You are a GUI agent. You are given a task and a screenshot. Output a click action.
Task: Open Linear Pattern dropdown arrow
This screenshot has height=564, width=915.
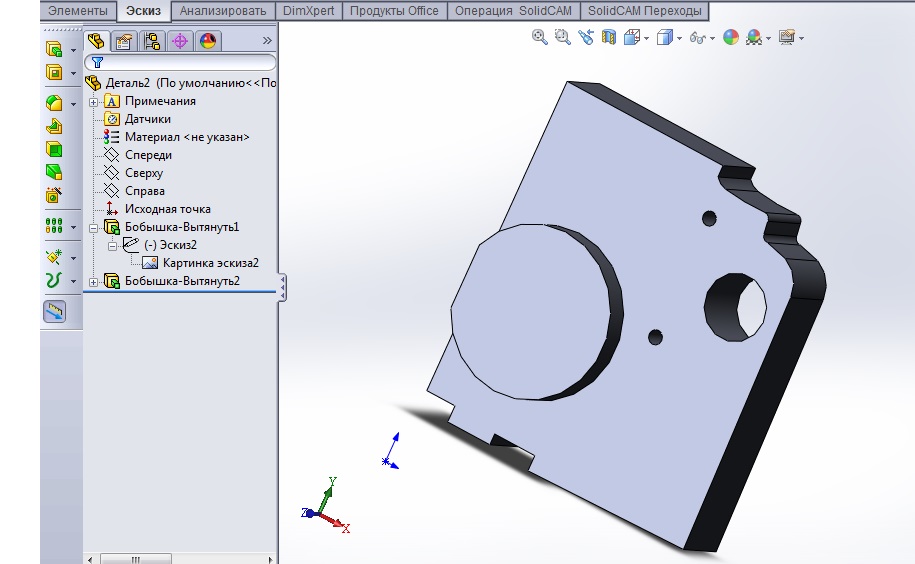click(x=74, y=227)
